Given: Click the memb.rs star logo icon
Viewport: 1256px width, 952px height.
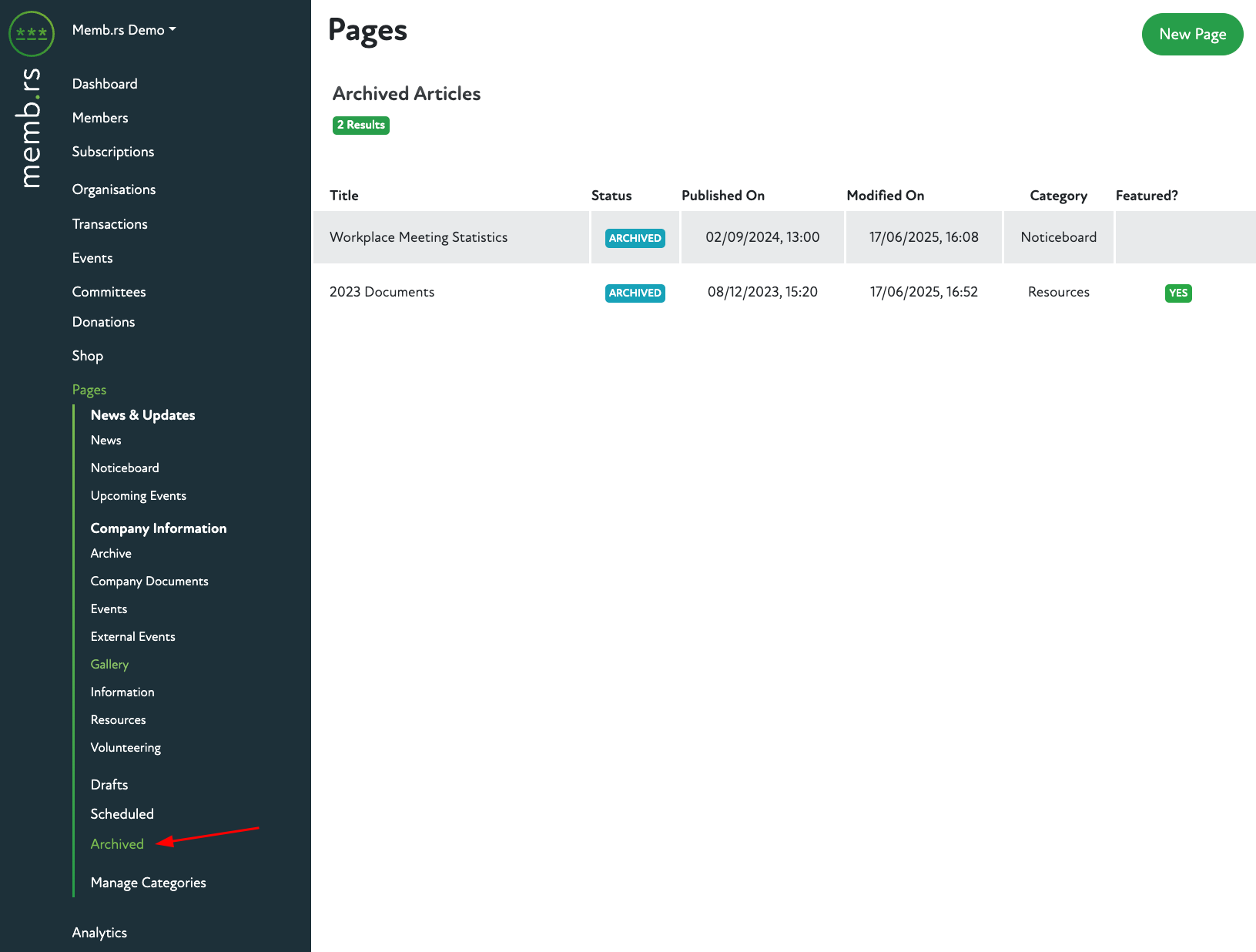Looking at the screenshot, I should (x=32, y=33).
